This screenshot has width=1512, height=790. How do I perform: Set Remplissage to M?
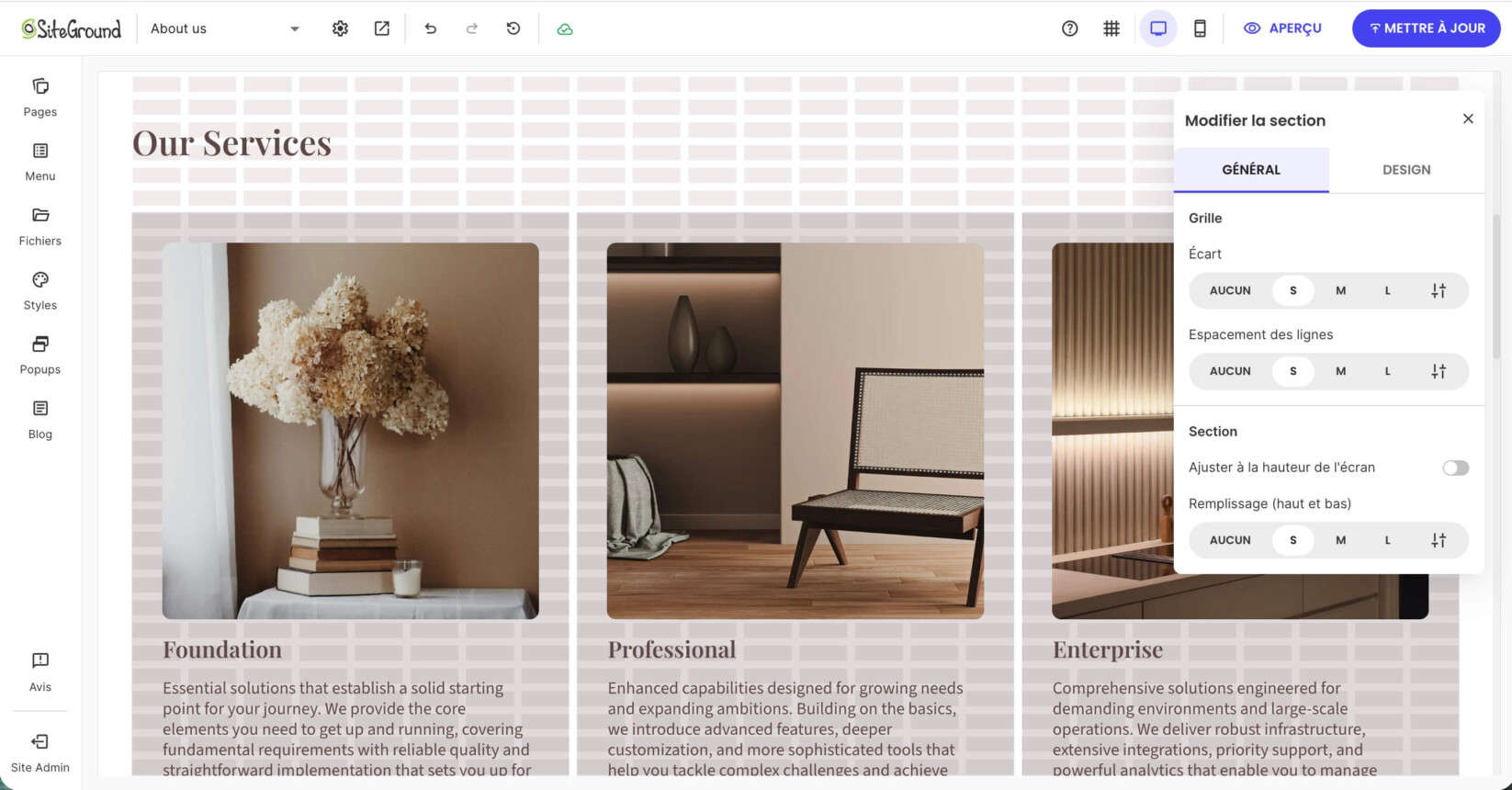coord(1340,540)
